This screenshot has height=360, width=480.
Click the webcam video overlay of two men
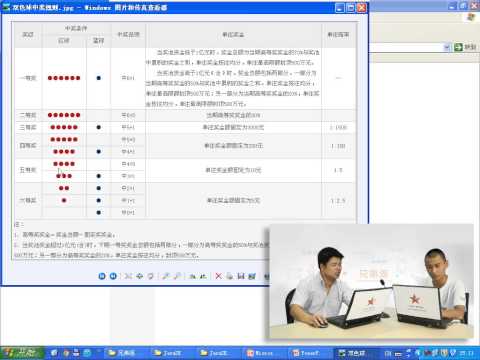coord(371,282)
